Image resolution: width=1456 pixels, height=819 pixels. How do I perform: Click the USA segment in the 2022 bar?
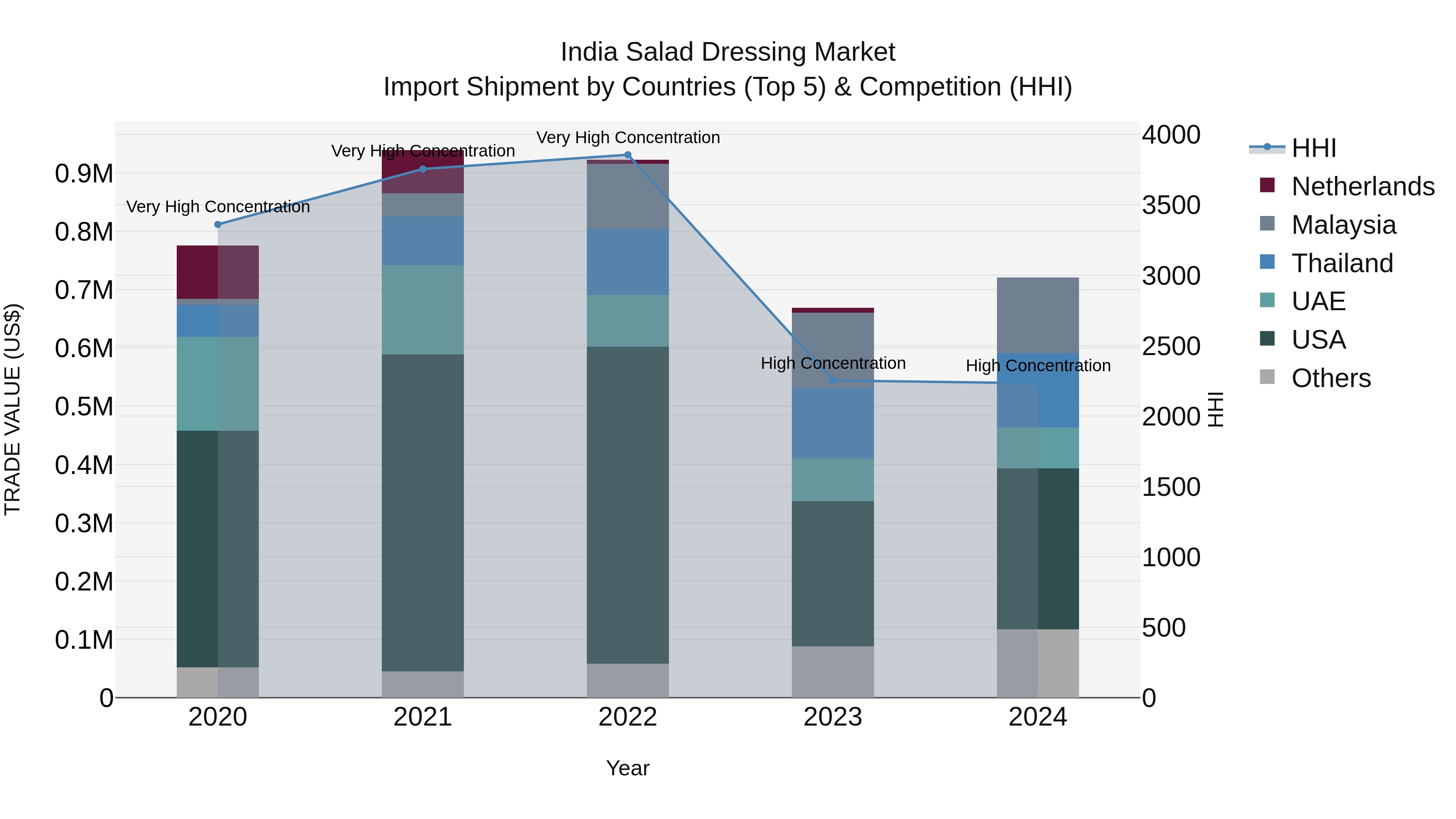tap(627, 505)
